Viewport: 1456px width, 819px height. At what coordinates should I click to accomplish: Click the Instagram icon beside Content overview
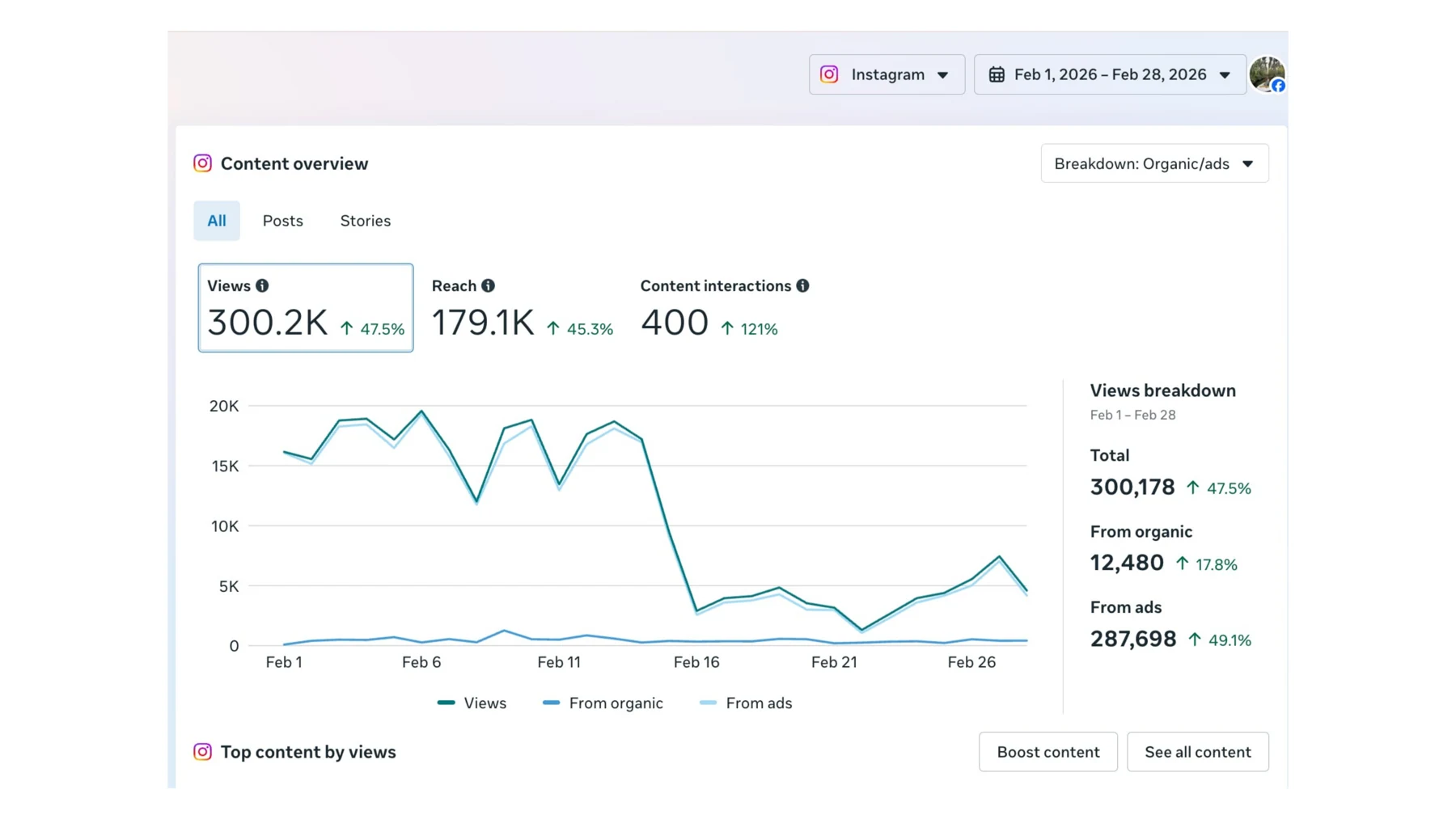point(202,163)
